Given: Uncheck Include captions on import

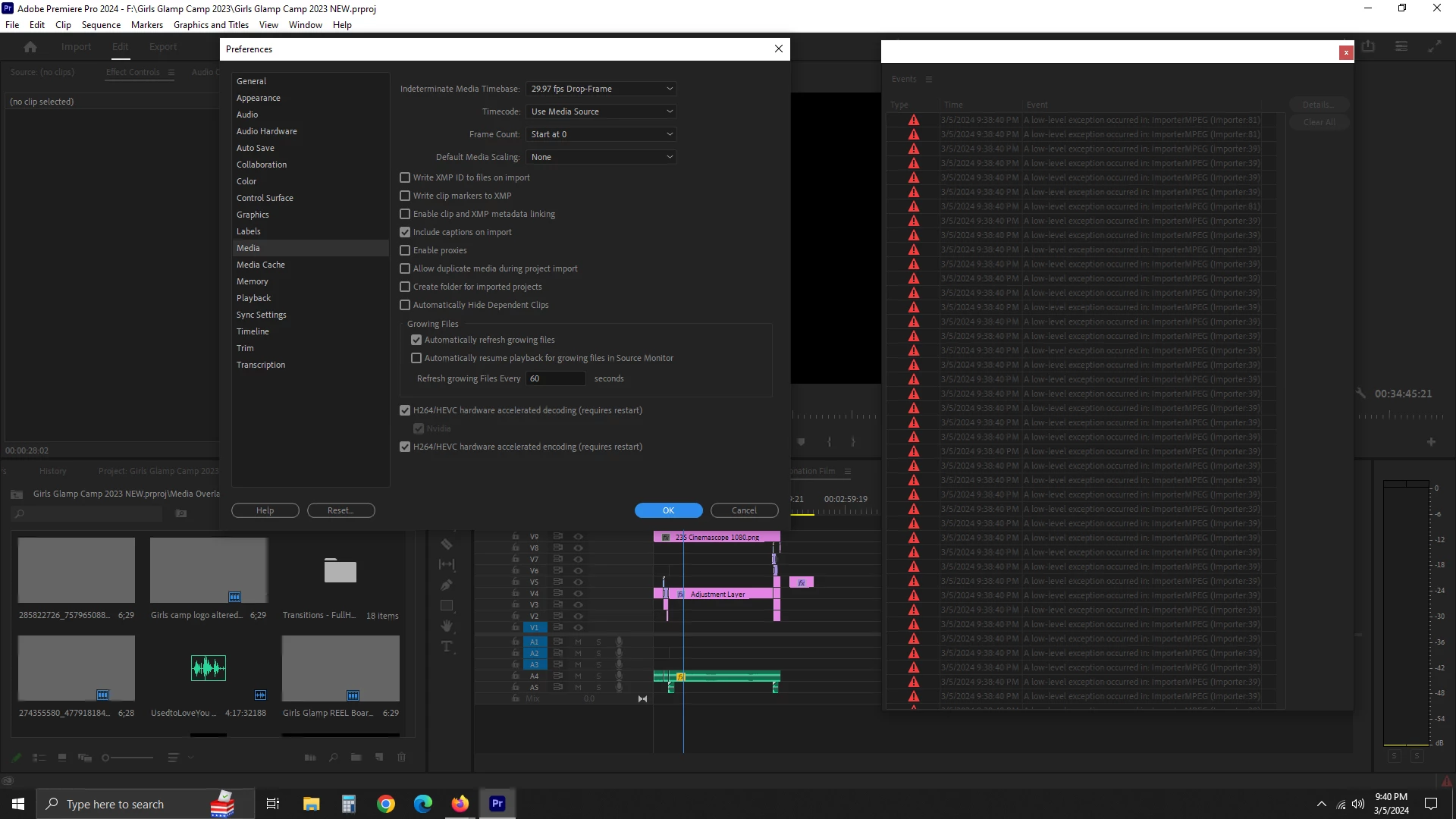Looking at the screenshot, I should (405, 232).
